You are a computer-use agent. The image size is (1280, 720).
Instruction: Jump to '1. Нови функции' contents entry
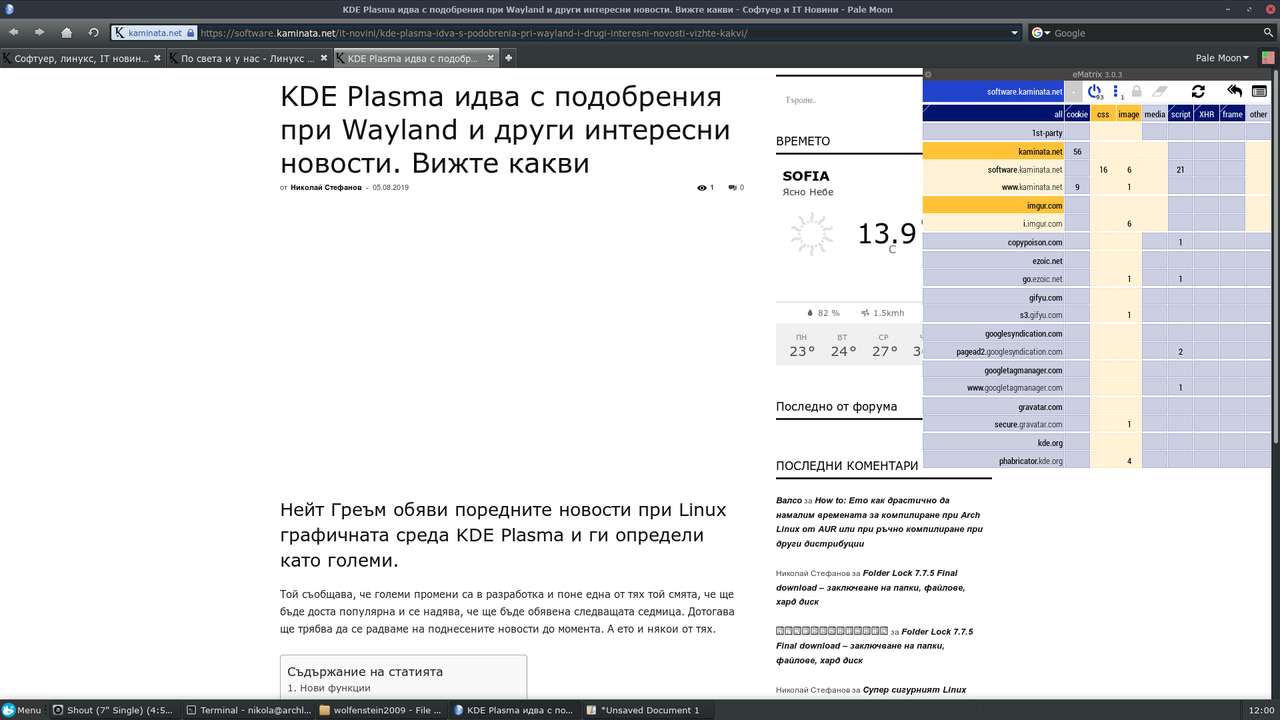click(x=329, y=688)
